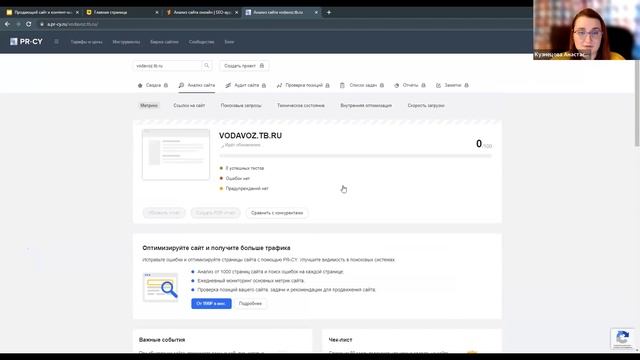This screenshot has width=640, height=360.
Task: Click lock icon on Создать проект
Action: point(262,66)
